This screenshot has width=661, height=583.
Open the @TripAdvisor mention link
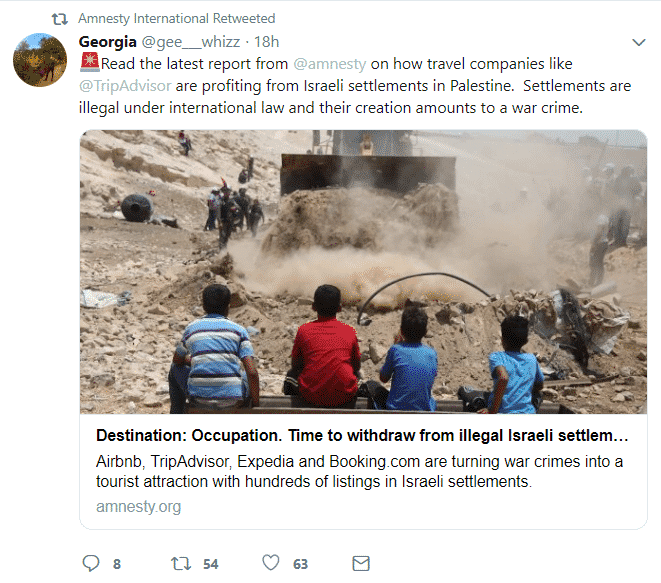(x=125, y=86)
